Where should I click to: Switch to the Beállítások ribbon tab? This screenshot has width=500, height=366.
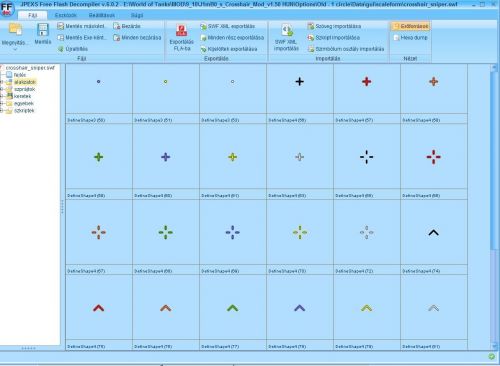[102, 15]
